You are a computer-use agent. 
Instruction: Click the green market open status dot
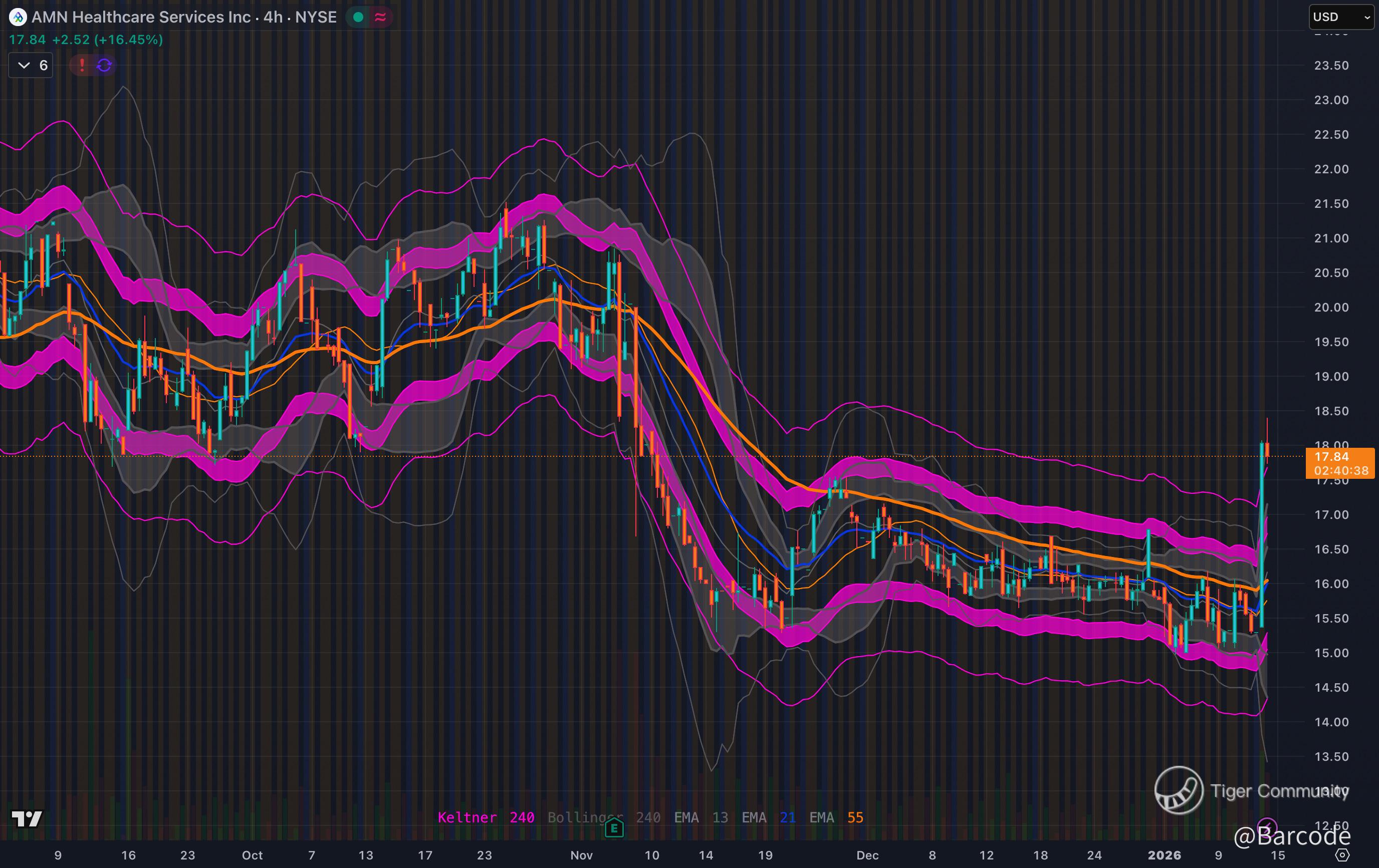coord(358,17)
